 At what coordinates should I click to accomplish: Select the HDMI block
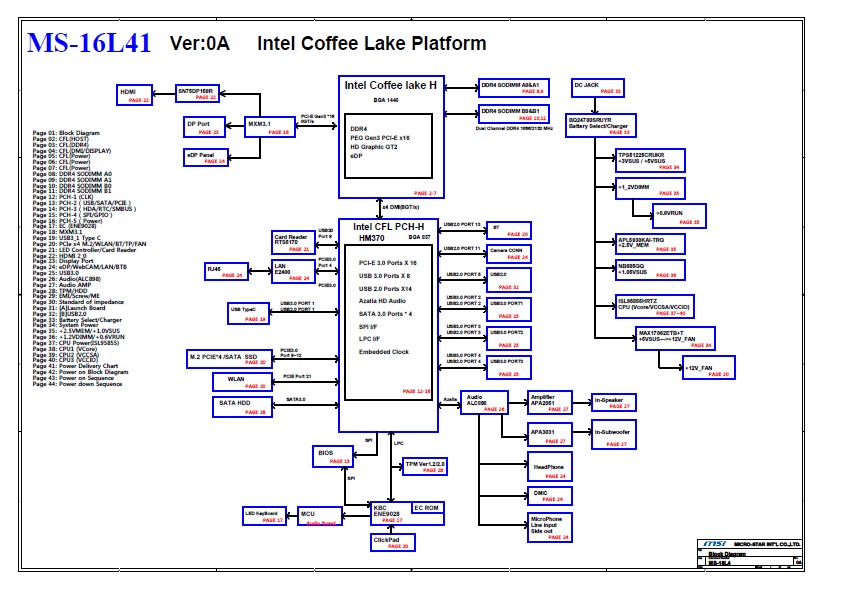point(135,95)
